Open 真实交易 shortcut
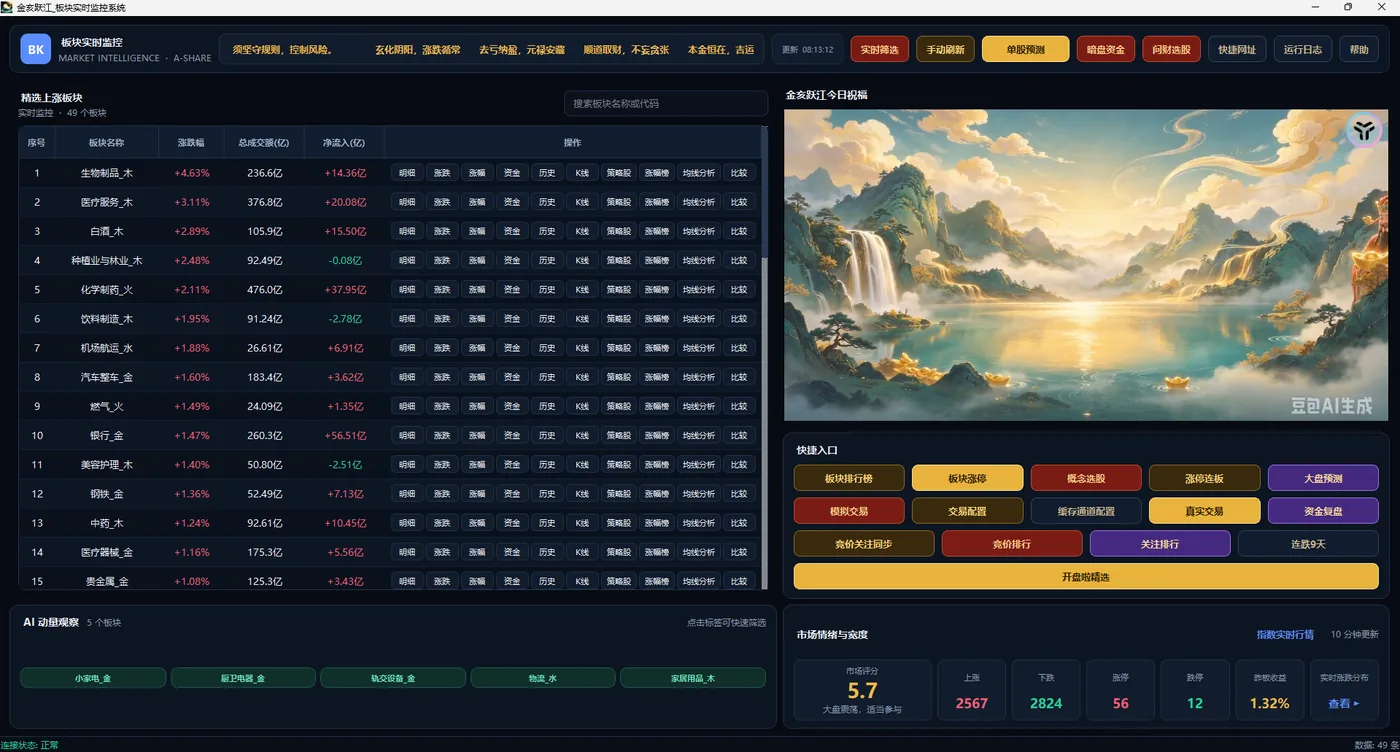 1204,510
